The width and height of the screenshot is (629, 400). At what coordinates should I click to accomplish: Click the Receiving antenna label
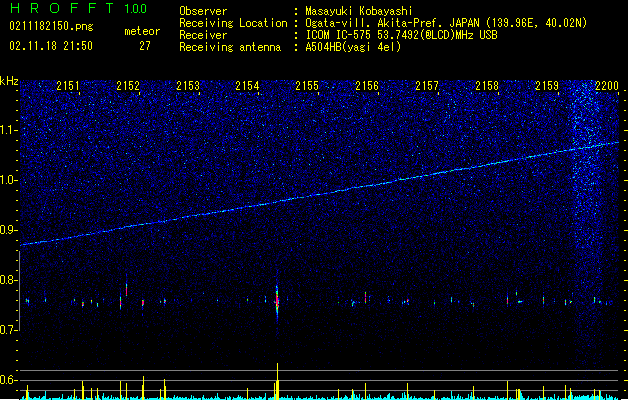pos(230,47)
